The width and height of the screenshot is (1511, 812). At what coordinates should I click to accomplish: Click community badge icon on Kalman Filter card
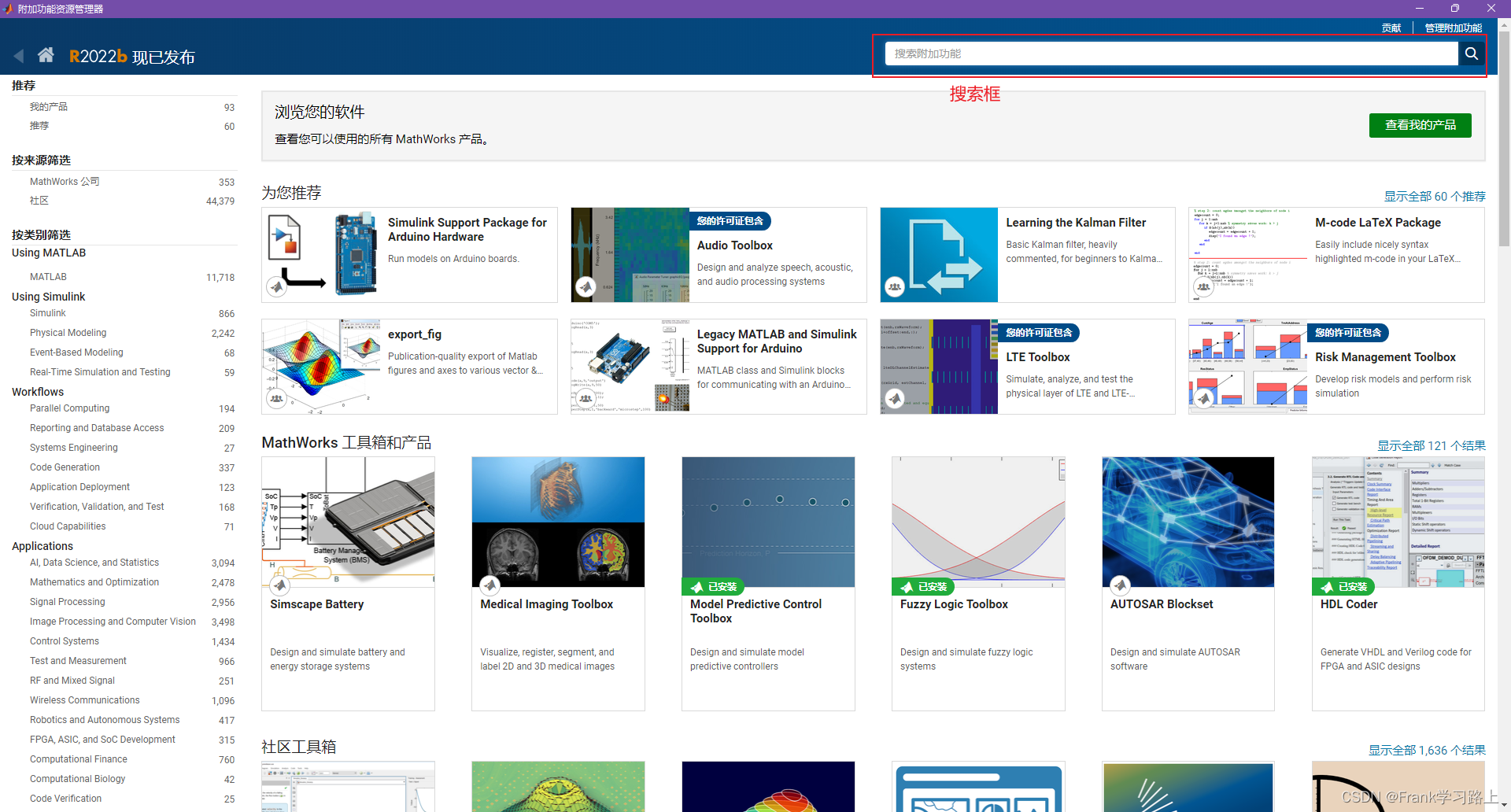click(895, 286)
